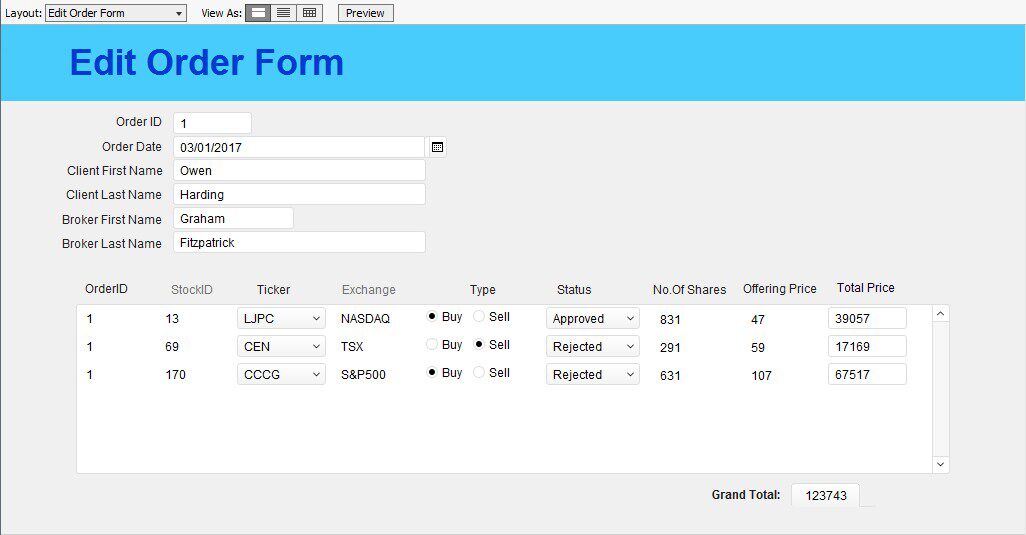Select Buy for the CEN row

point(432,345)
